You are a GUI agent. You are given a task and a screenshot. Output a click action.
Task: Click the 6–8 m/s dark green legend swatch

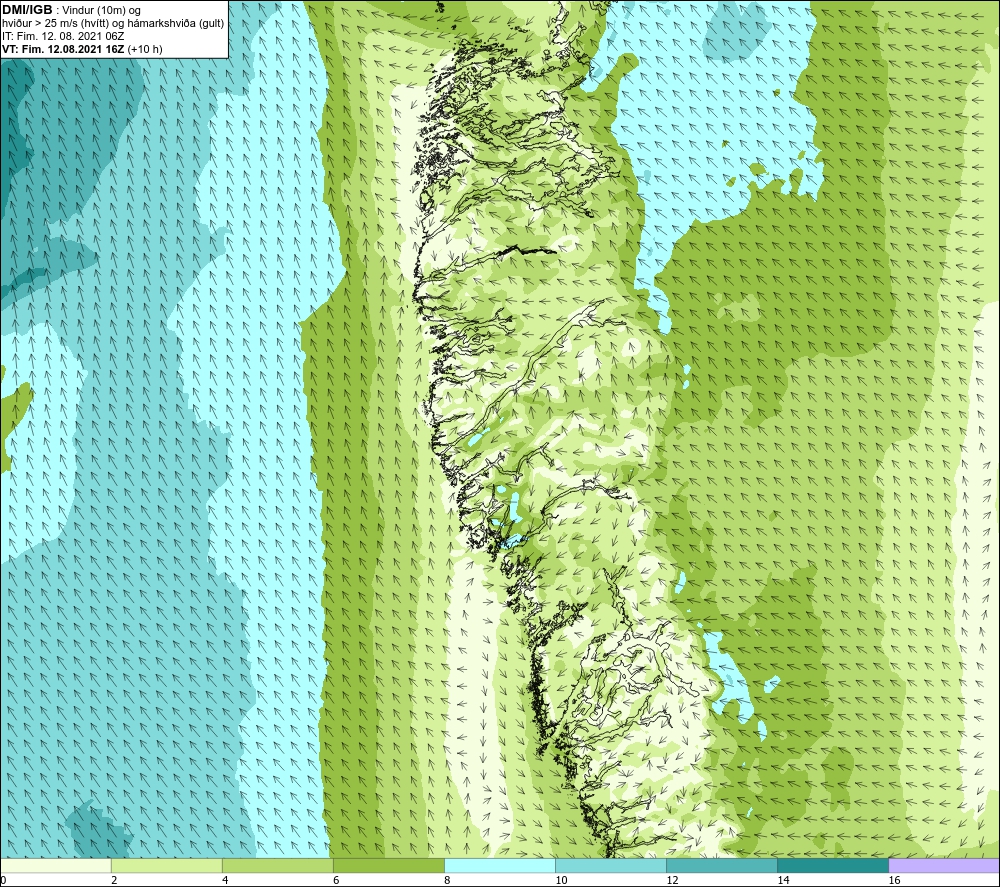(x=389, y=865)
